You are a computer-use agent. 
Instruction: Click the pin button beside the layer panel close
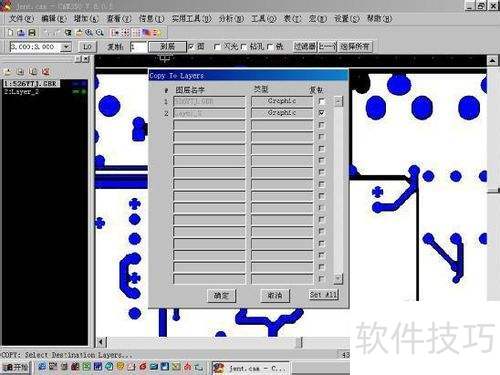pos(78,59)
